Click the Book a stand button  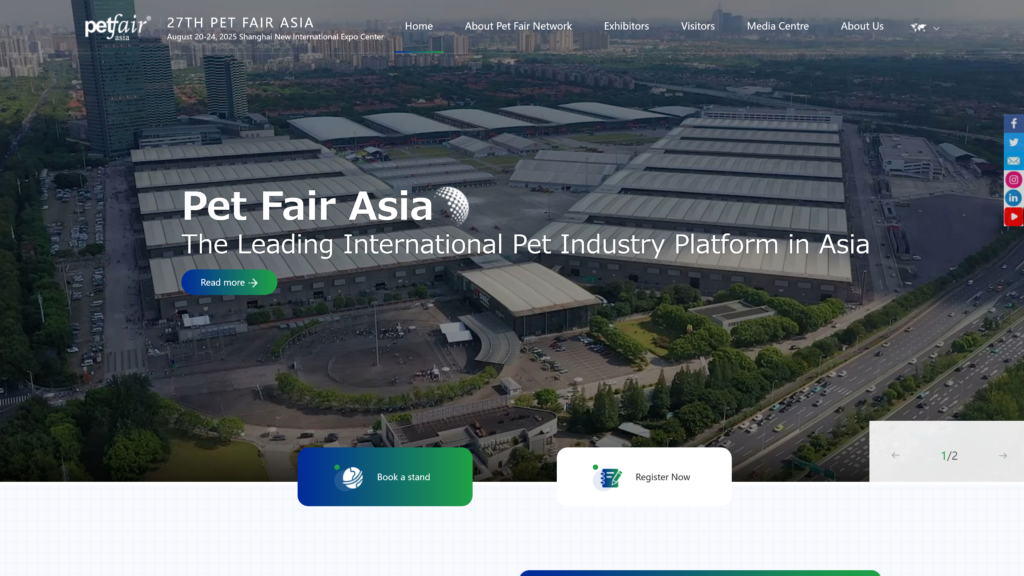click(385, 477)
